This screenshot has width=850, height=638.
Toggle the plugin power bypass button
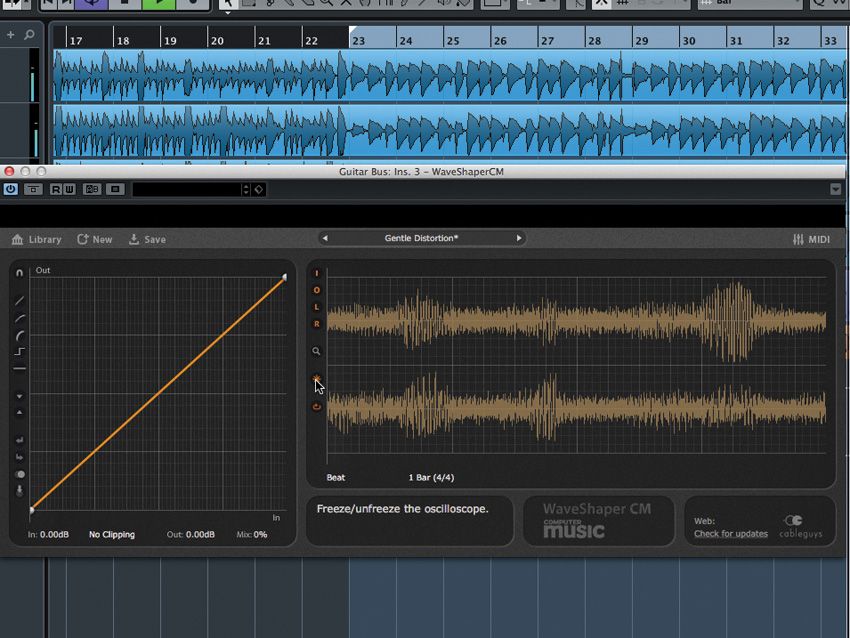(x=11, y=189)
